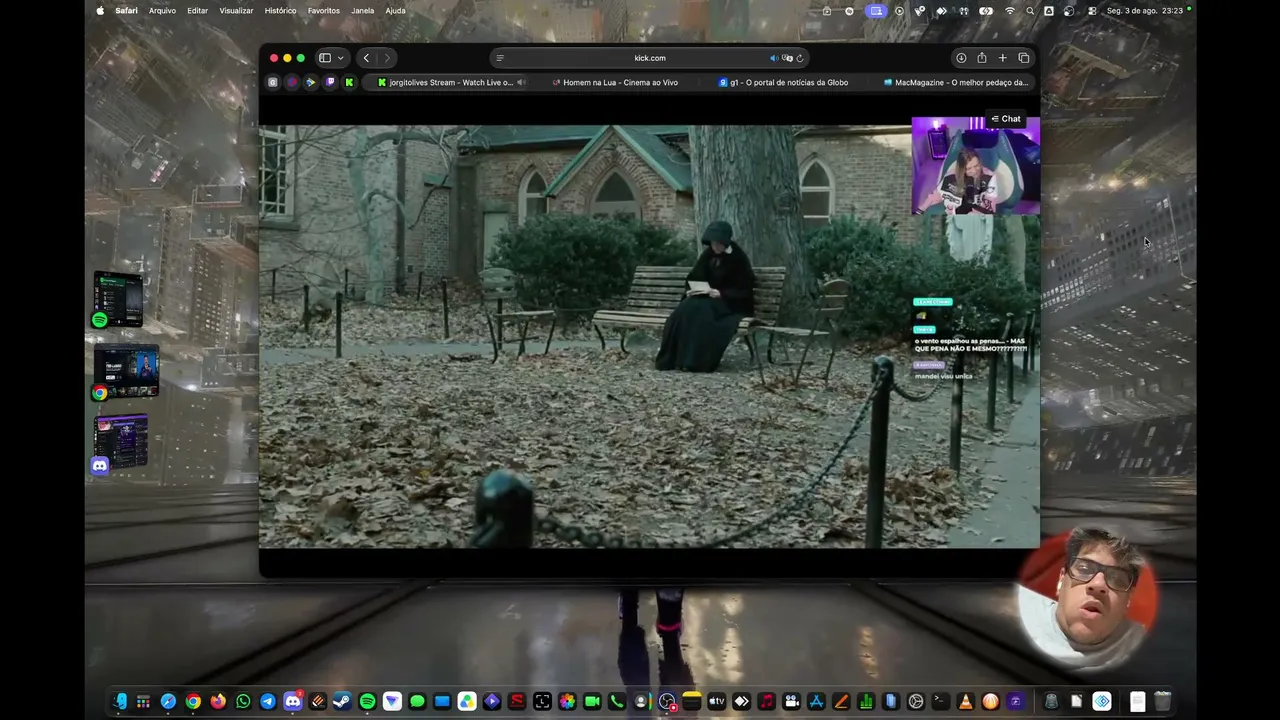Viewport: 1280px width, 720px height.
Task: Open Apple TV from the Dock
Action: pos(716,701)
